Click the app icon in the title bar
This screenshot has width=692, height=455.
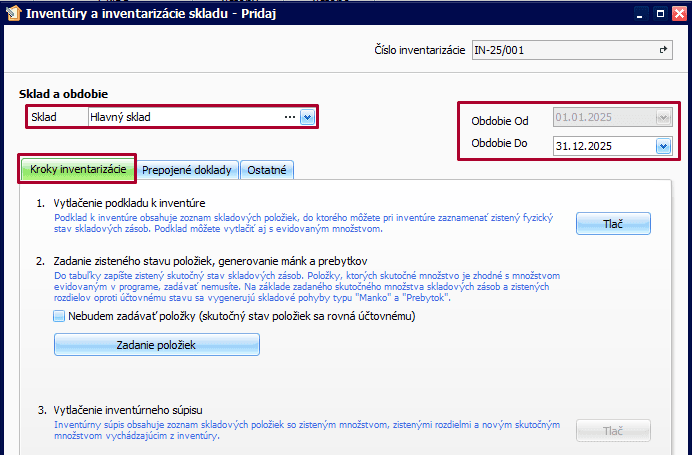point(12,15)
